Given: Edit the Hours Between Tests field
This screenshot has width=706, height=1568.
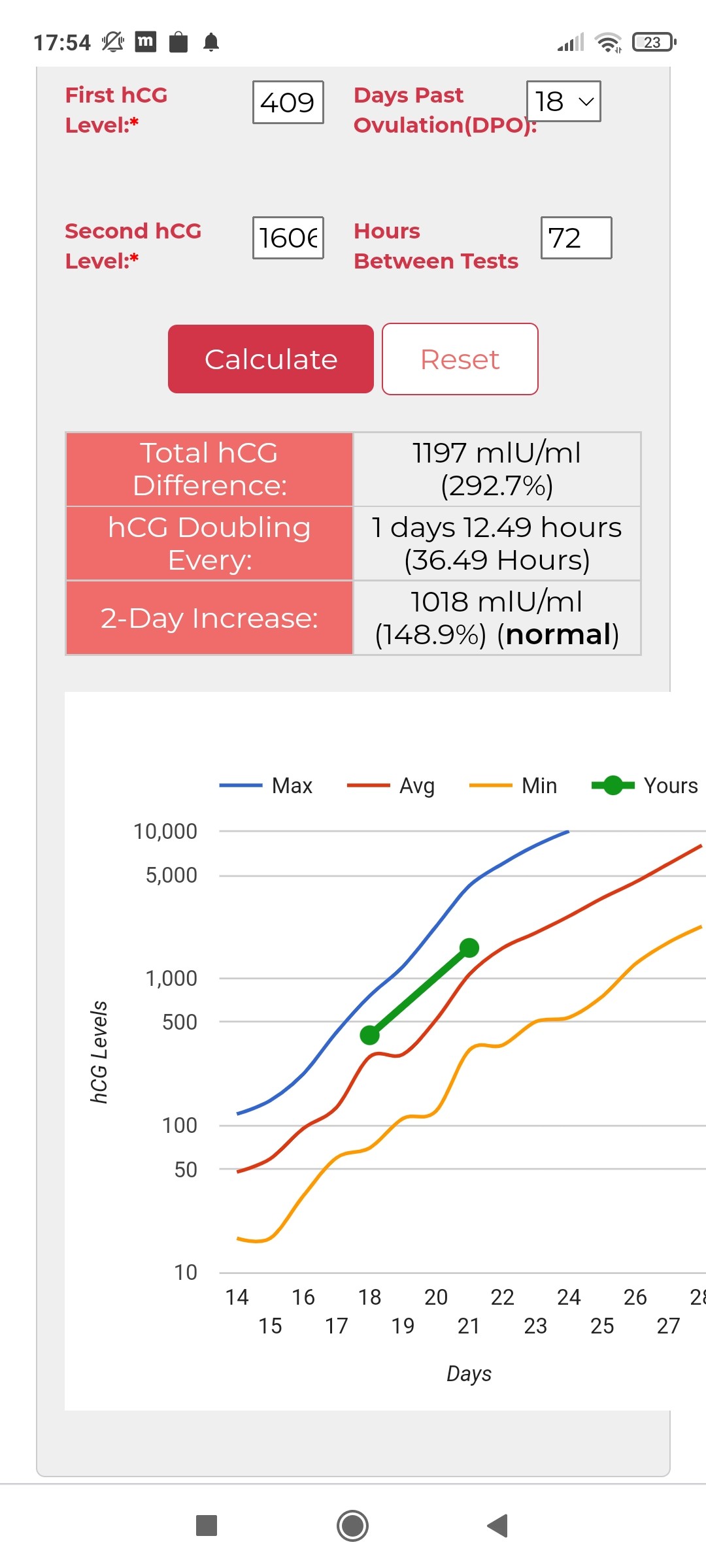Looking at the screenshot, I should tap(576, 238).
